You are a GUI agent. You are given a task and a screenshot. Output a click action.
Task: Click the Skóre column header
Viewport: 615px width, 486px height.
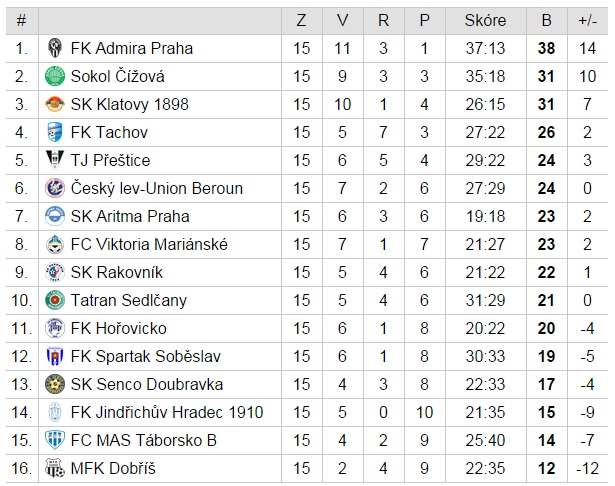(486, 20)
